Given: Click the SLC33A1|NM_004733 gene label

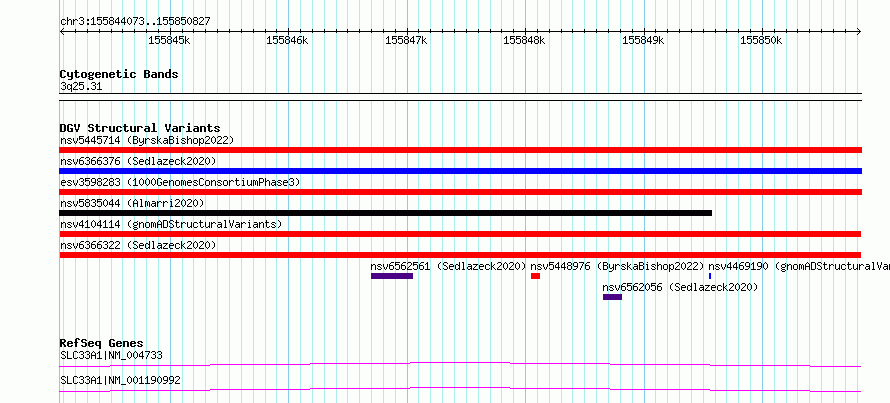Looking at the screenshot, I should click(111, 356).
